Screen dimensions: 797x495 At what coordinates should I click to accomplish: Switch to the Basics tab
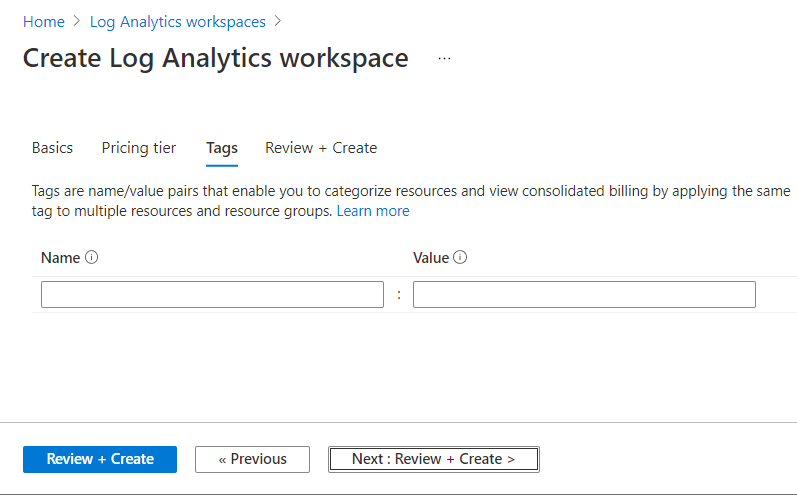click(x=52, y=148)
